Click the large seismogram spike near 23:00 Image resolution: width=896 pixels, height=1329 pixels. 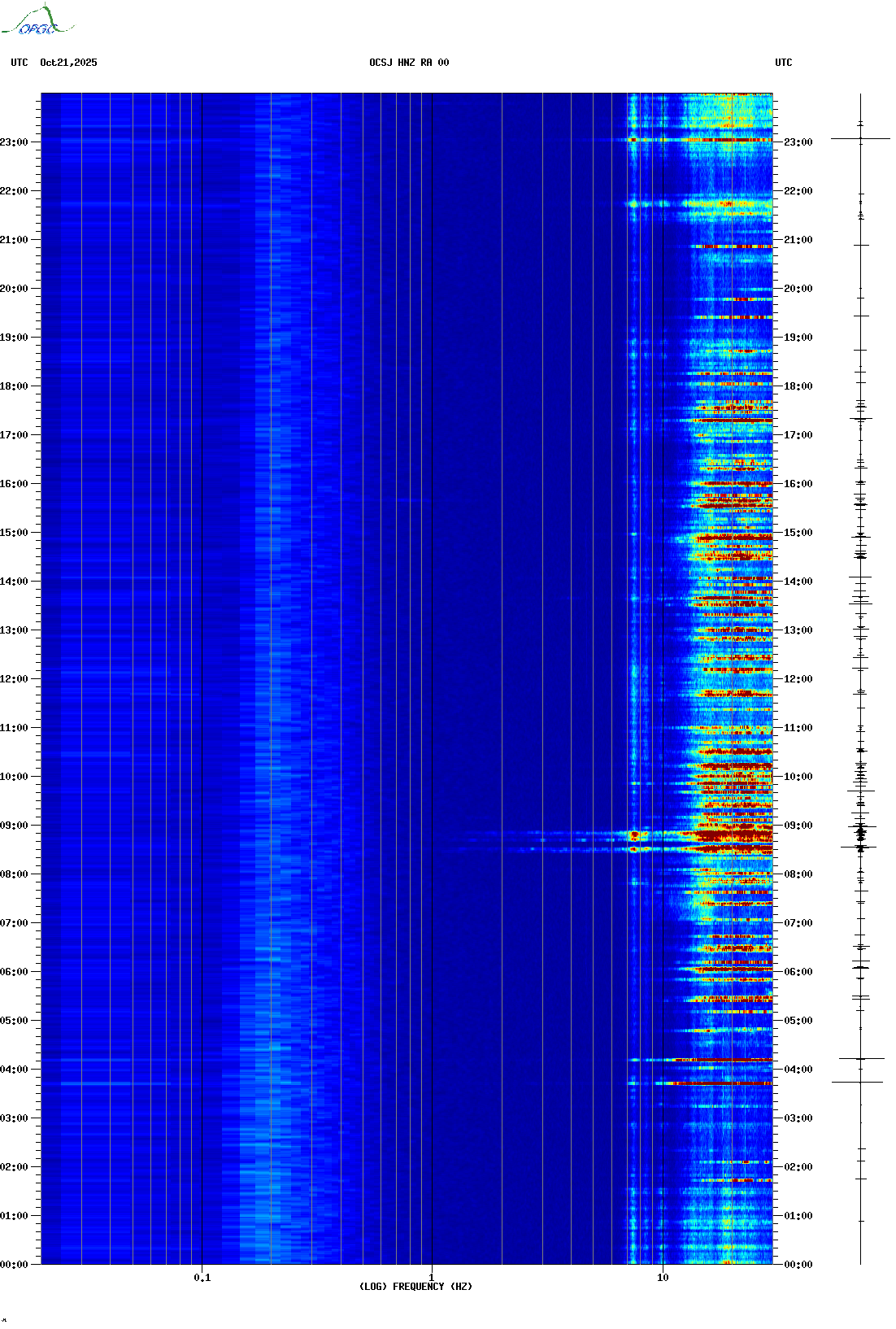coord(860,139)
